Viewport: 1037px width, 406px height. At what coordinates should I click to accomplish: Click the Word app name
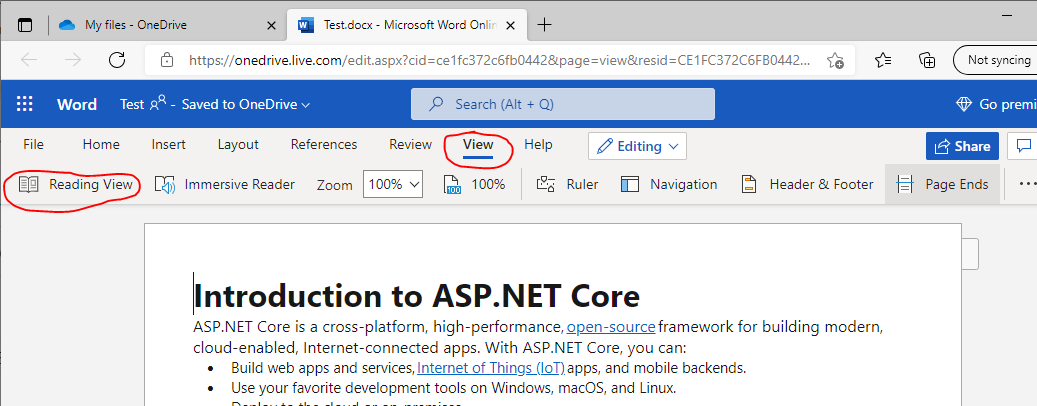point(77,104)
